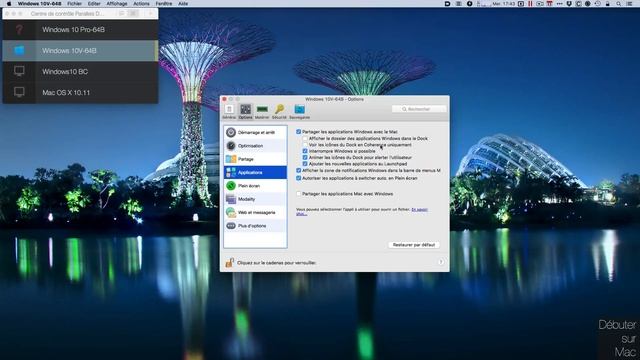Viewport: 640px width, 360px height.
Task: Enable Voir les icônes du Dock en Coherence uniquement
Action: [305, 144]
